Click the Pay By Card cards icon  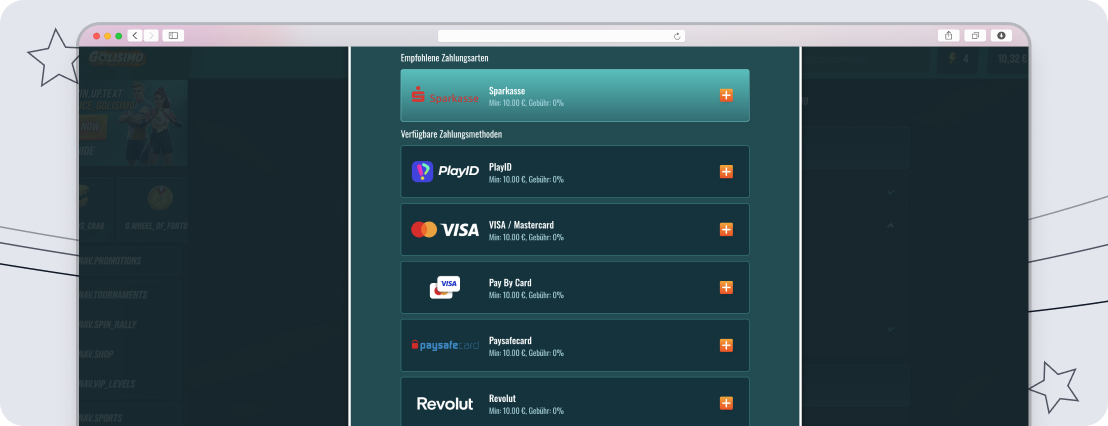click(445, 287)
